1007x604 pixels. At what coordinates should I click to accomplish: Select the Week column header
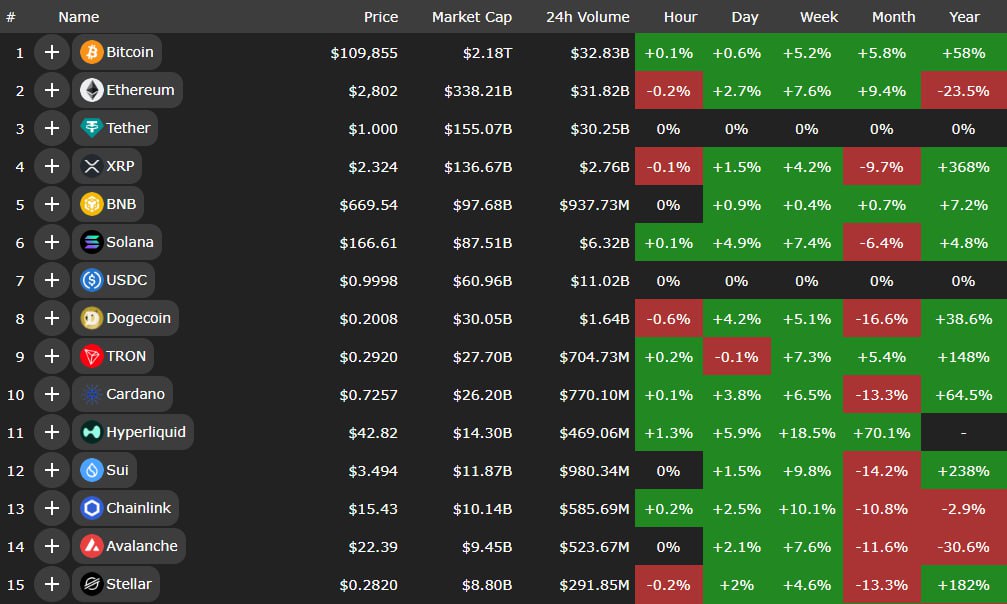[x=818, y=17]
